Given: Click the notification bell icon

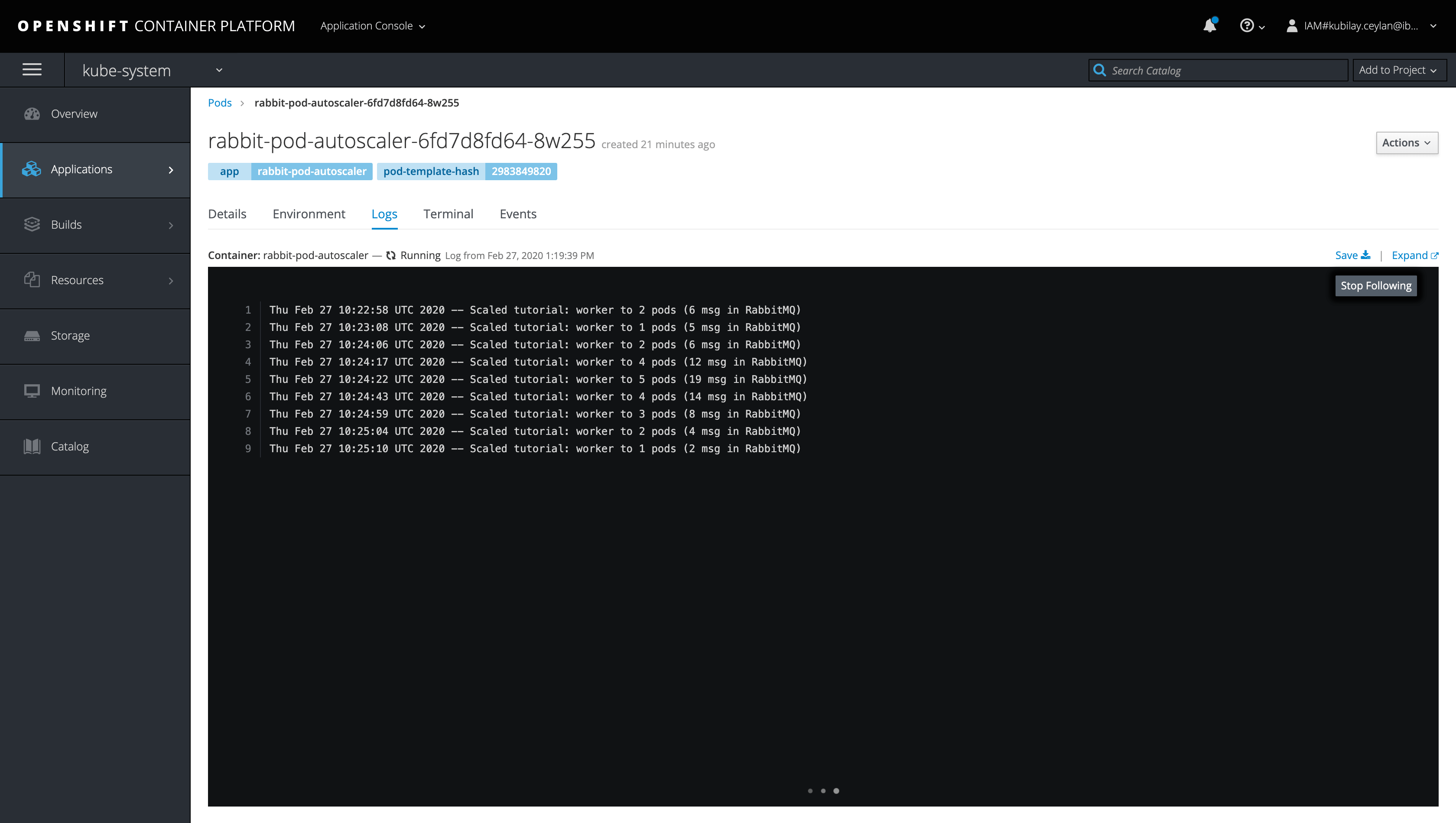Looking at the screenshot, I should [1209, 26].
